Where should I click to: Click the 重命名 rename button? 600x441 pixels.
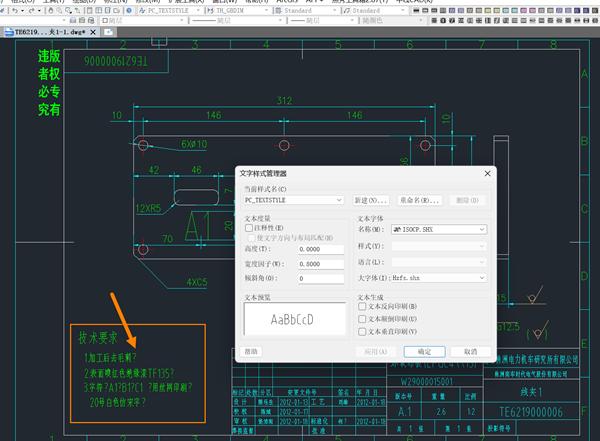pos(419,201)
